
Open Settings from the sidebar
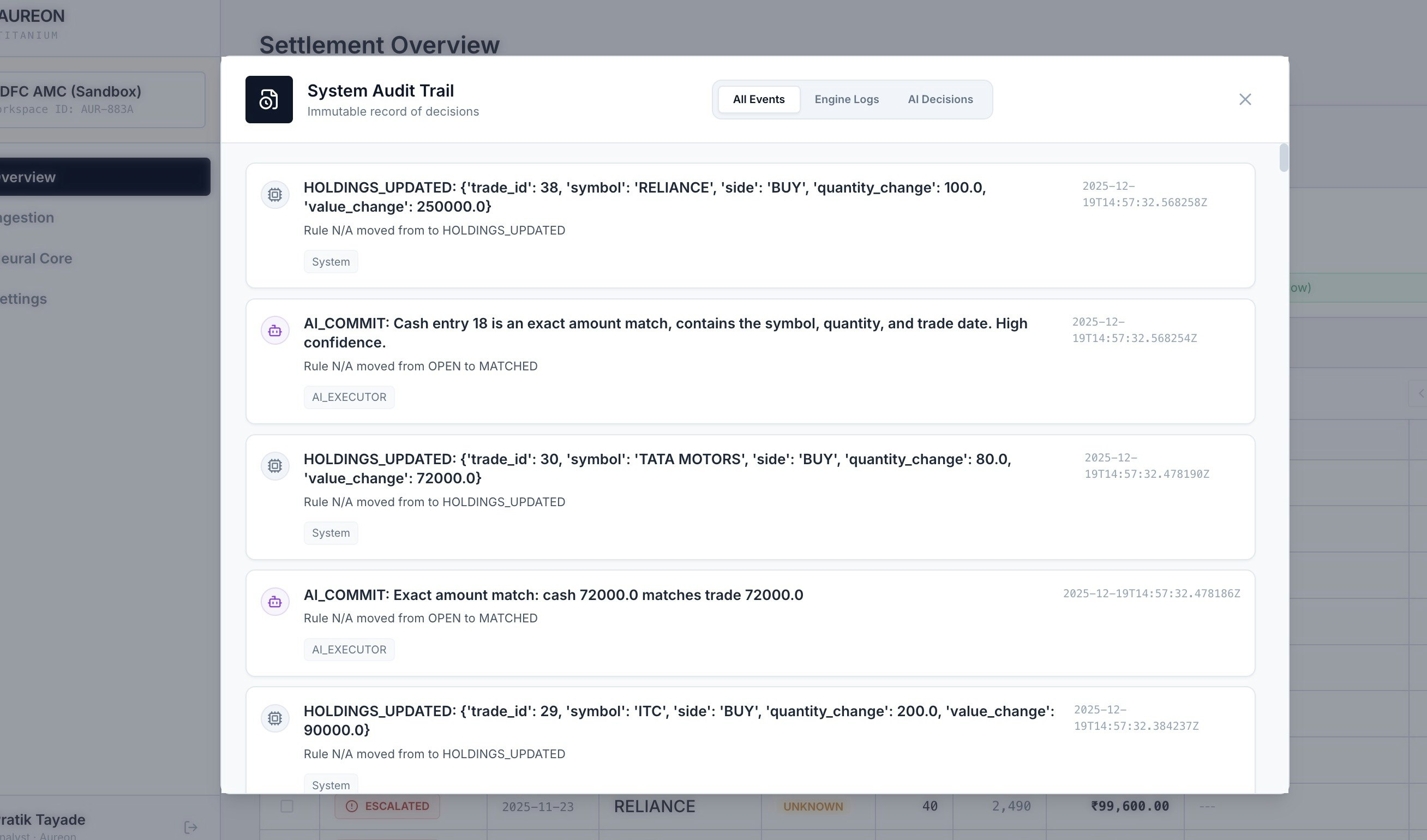pos(24,299)
